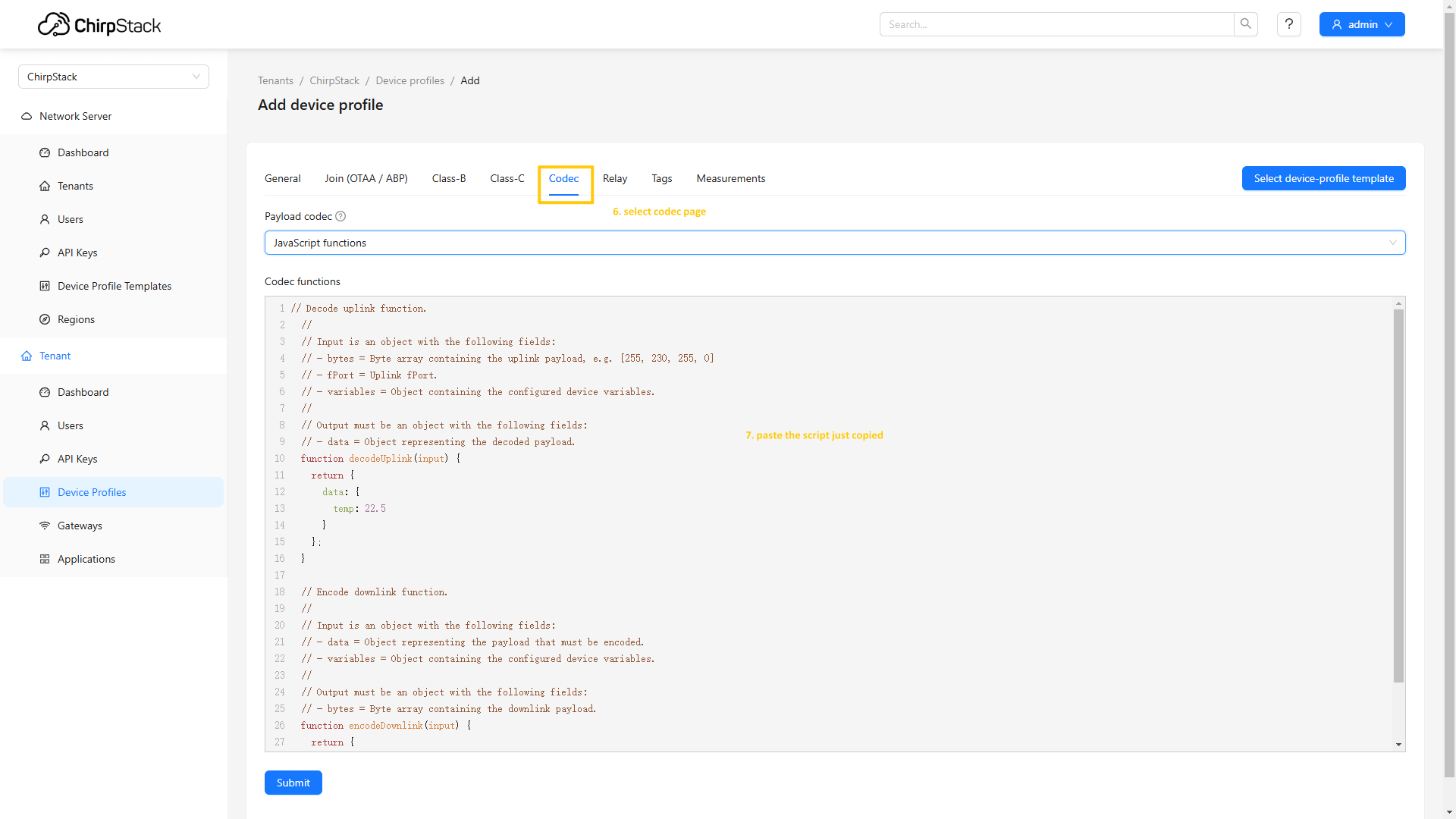This screenshot has height=819, width=1456.
Task: Switch to the General tab
Action: point(282,178)
